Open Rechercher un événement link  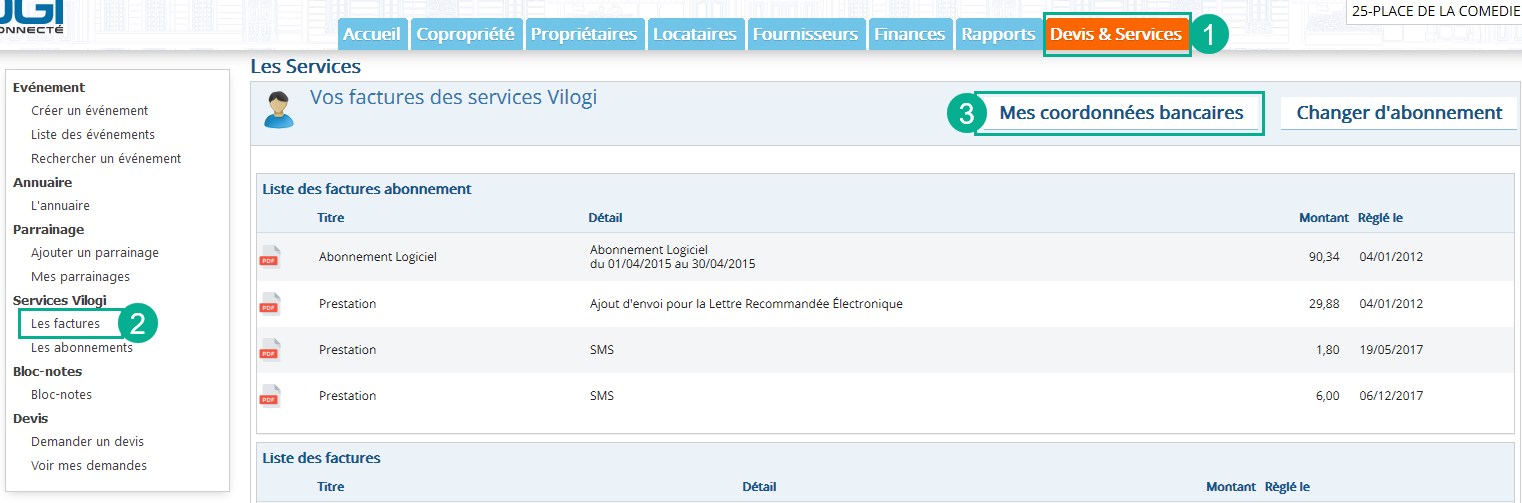click(106, 159)
